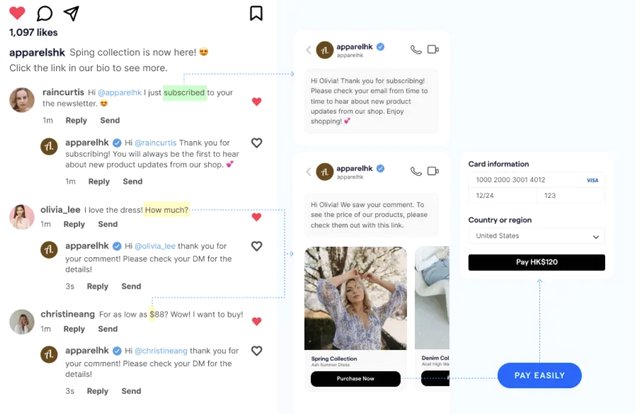Click the Purchase Now button for Spring Collection
The image size is (640, 414).
pyautogui.click(x=355, y=379)
